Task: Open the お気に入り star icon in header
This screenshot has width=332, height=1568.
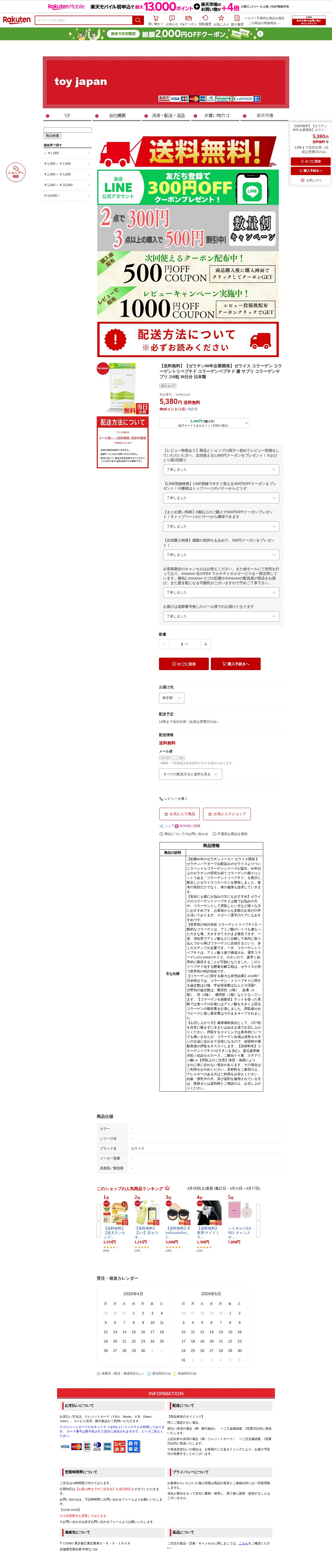Action: point(221,20)
